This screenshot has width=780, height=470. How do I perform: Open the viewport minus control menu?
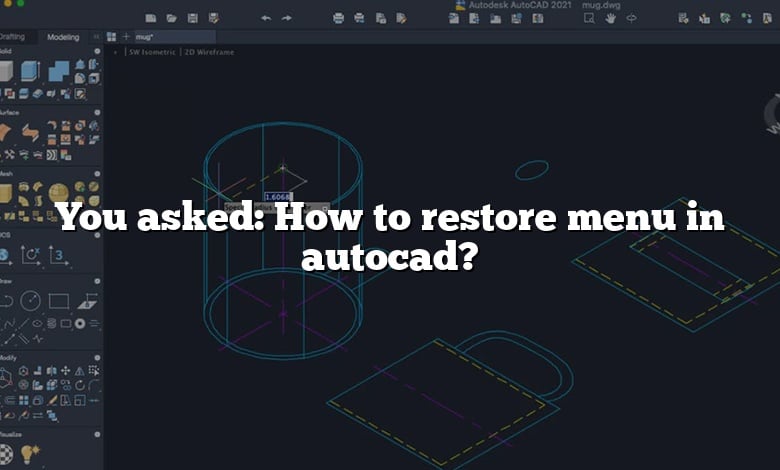(115, 52)
